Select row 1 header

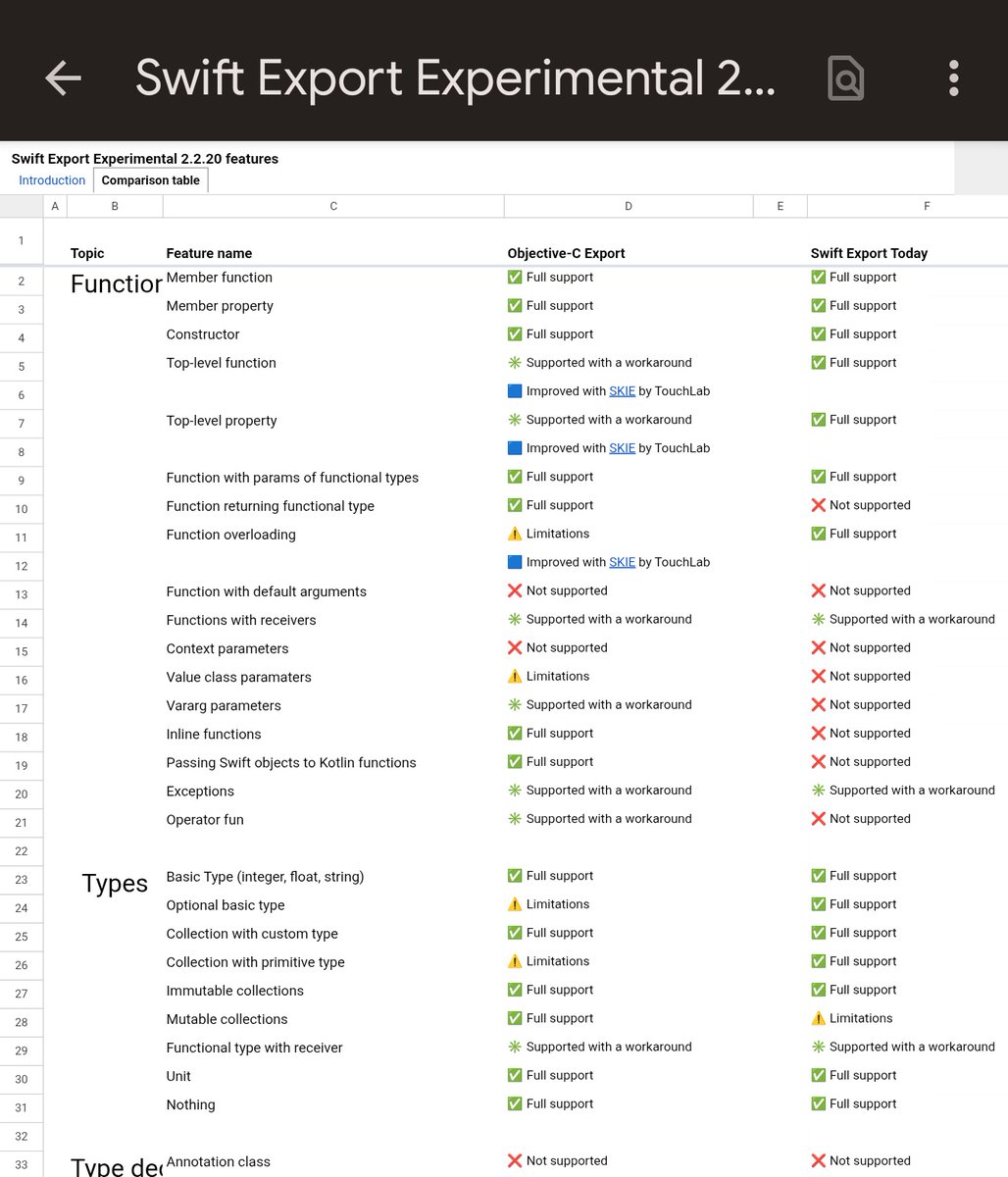point(22,241)
